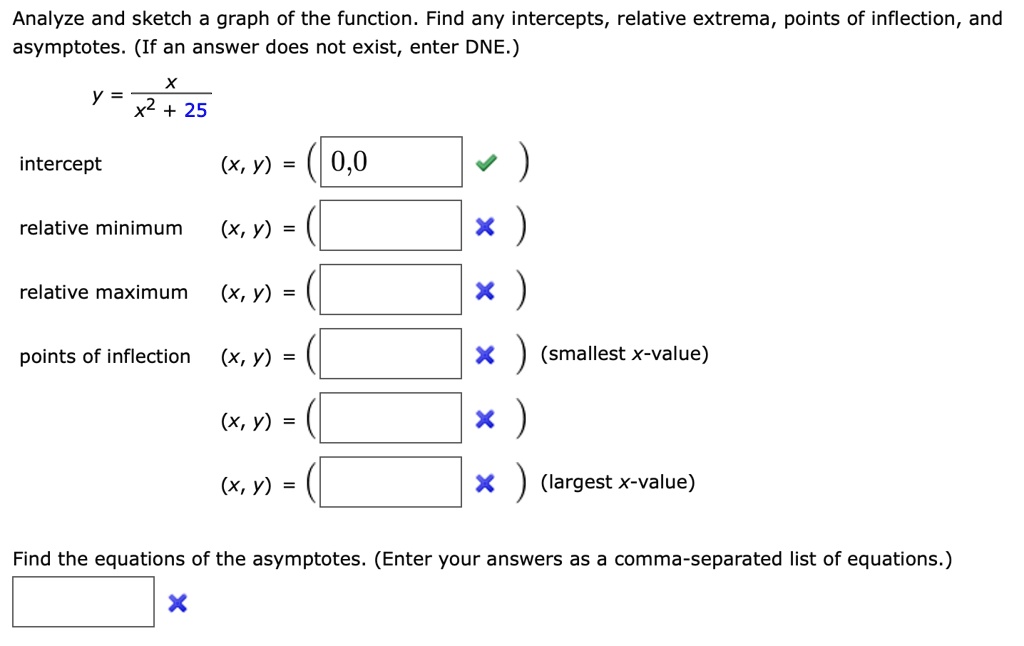Select the function expression y equals x over x squared plus 25
Screen dimensions: 1024x646
[x=152, y=97]
